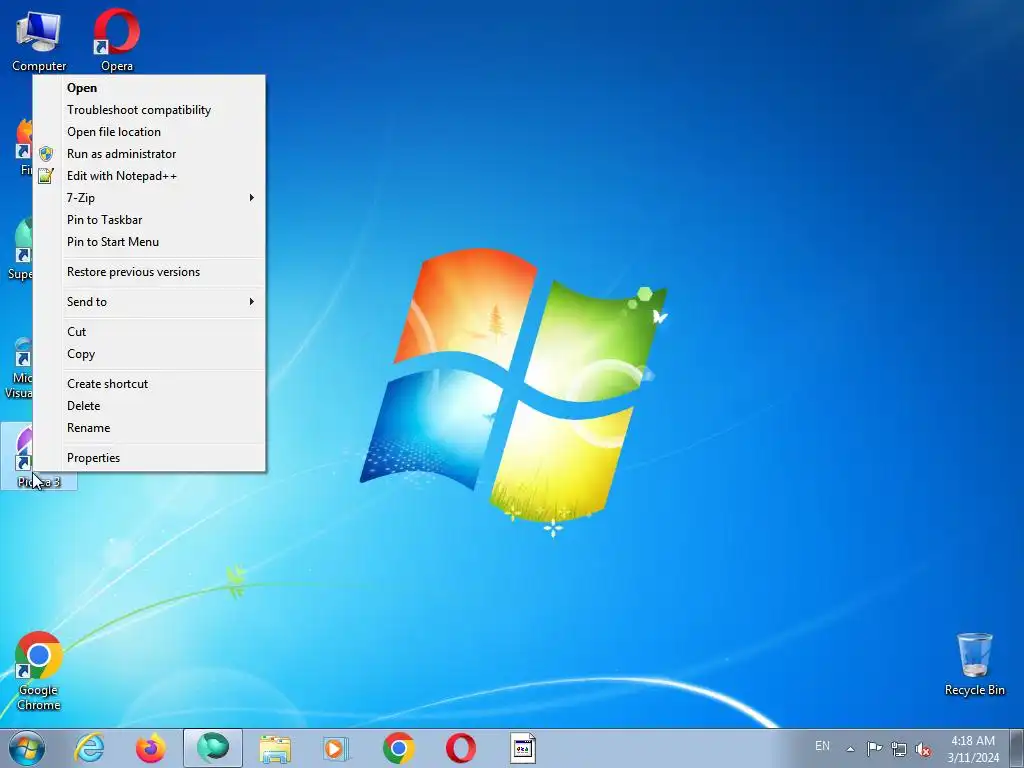The width and height of the screenshot is (1024, 768).
Task: Switch to the active green globe taskbar app
Action: [213, 748]
